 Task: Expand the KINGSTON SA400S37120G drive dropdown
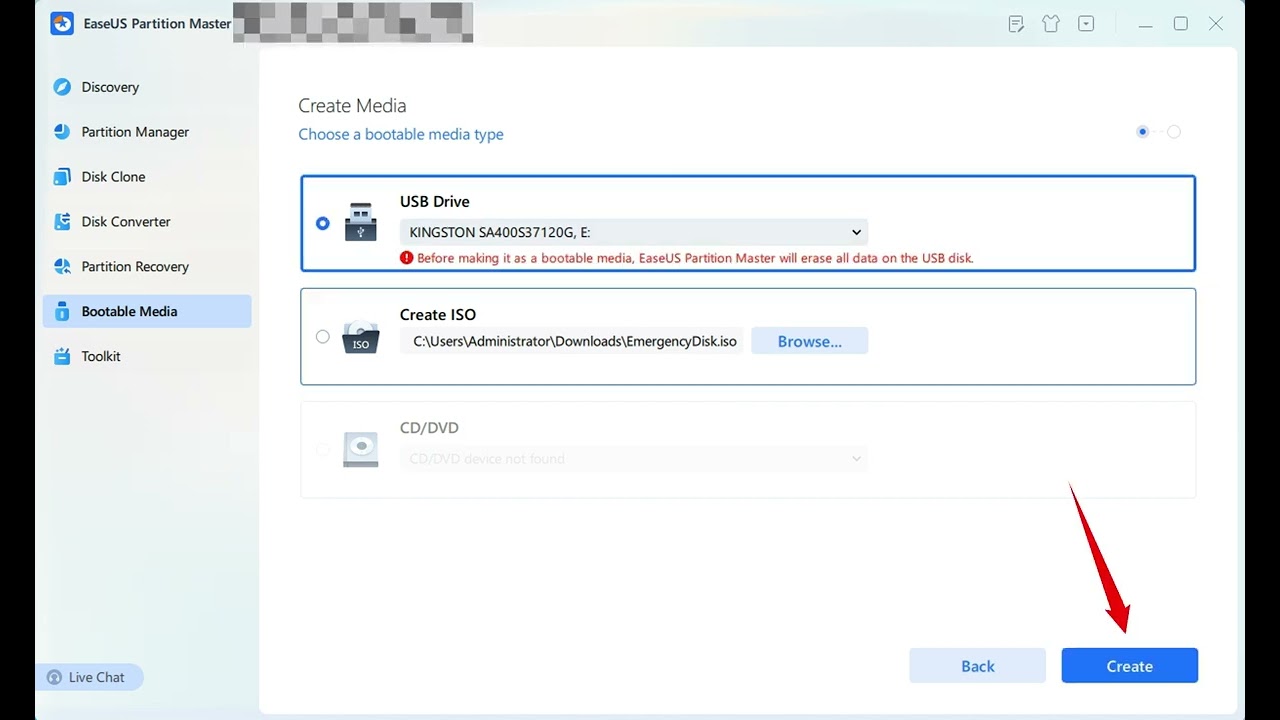coord(634,232)
